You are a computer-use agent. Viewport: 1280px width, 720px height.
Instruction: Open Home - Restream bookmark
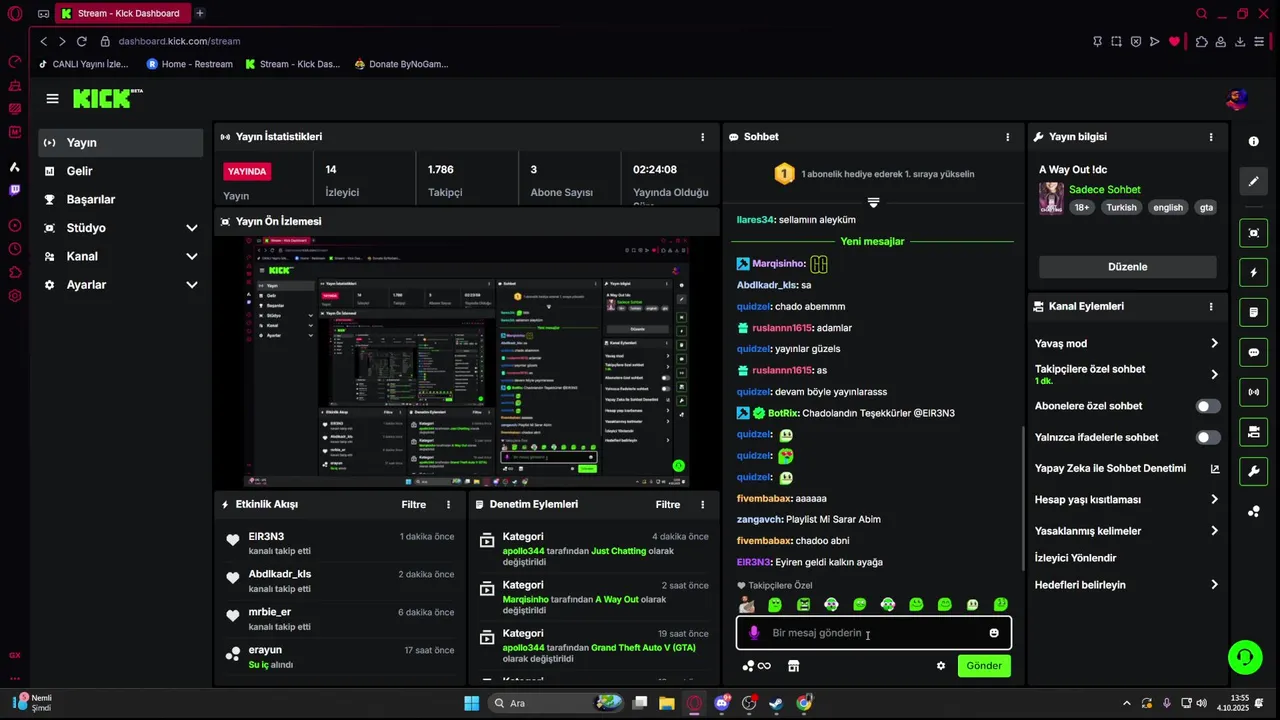point(189,64)
